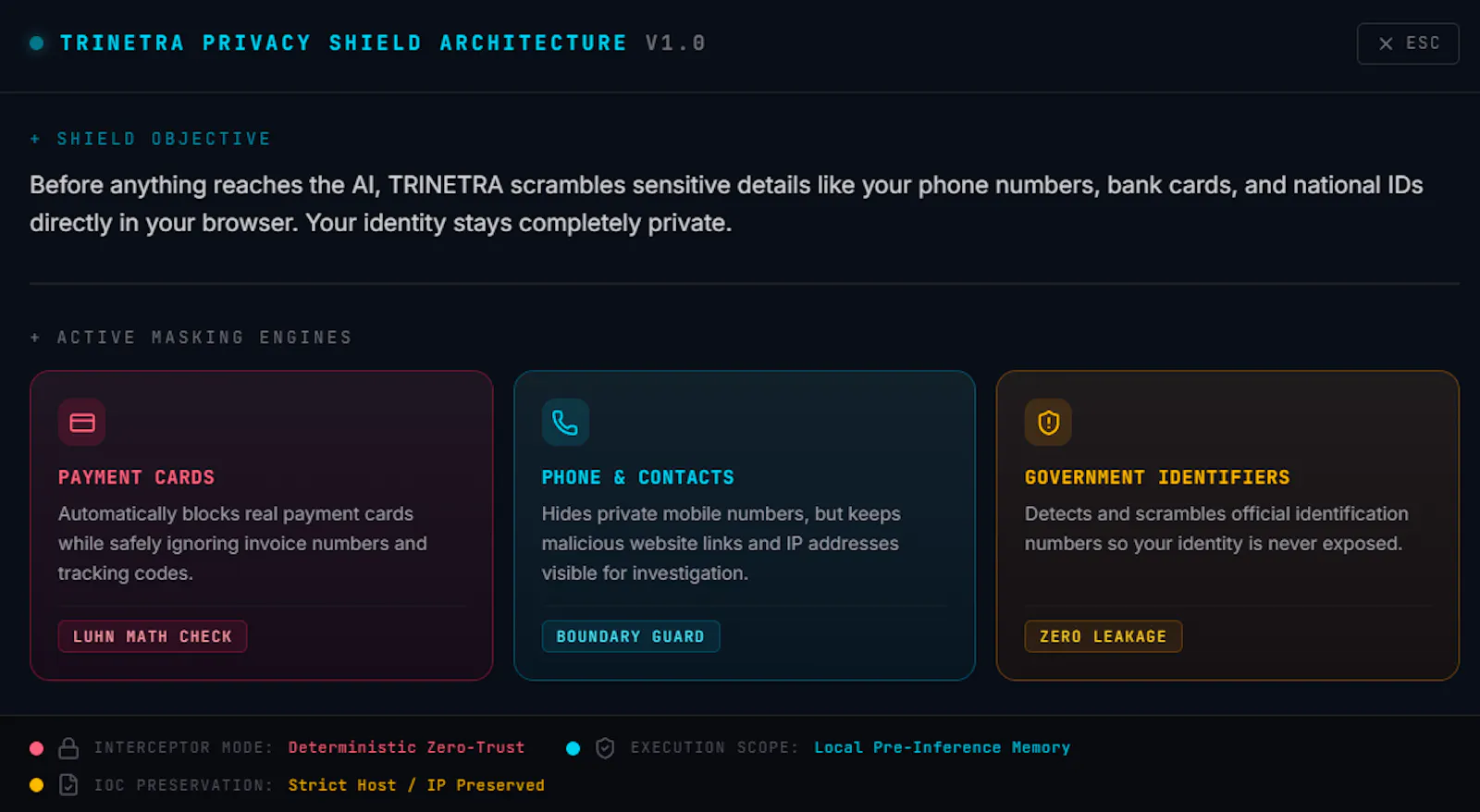Screen dimensions: 1480x812
Task: Click the INTERCEPTOR MODE label
Action: click(x=183, y=747)
